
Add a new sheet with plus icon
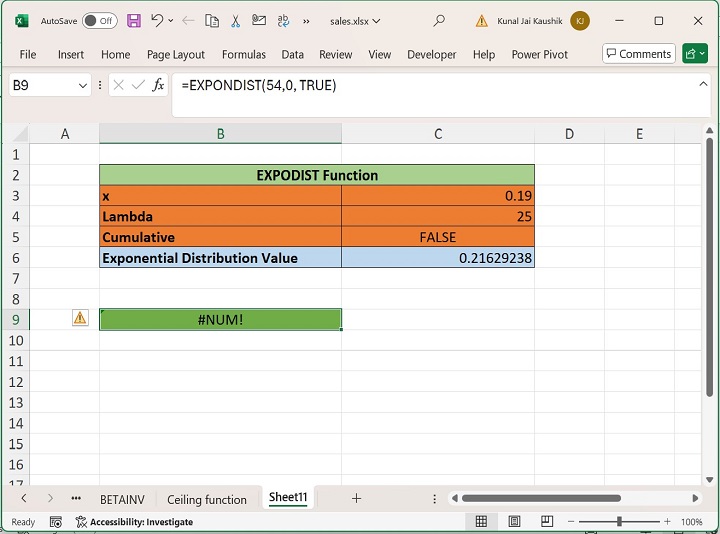[x=356, y=498]
